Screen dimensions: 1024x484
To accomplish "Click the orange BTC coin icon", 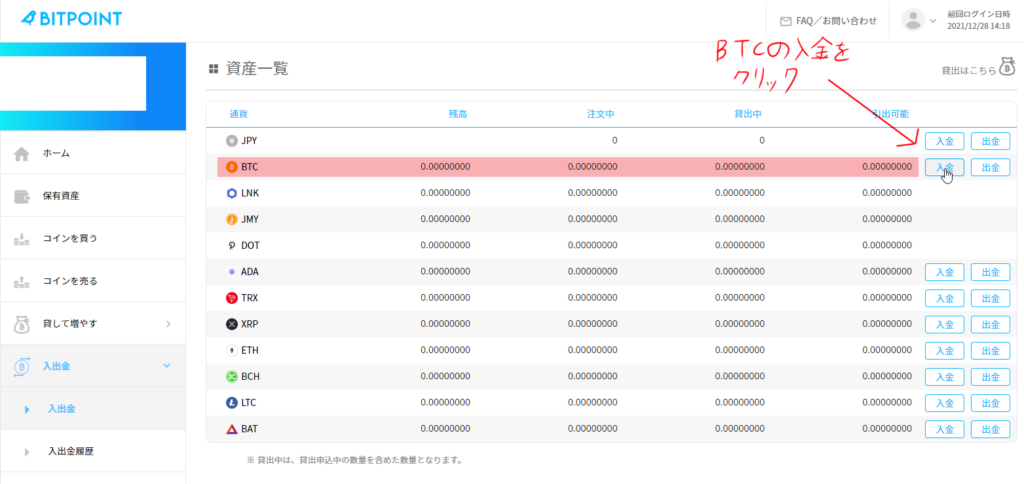I will [232, 167].
